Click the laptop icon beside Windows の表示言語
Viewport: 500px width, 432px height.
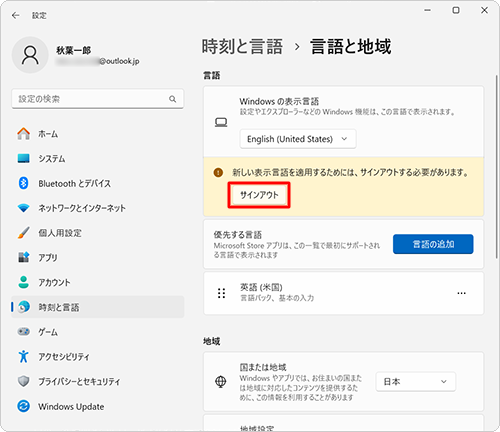[x=221, y=122]
